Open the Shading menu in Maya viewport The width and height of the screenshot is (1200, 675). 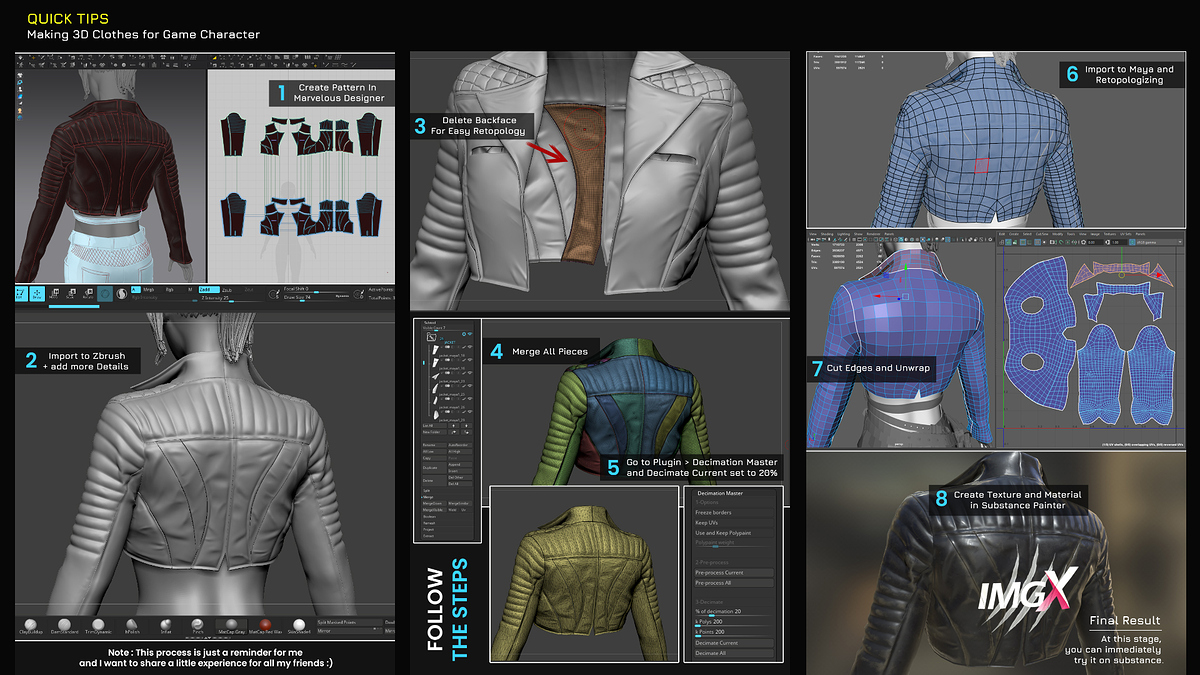[828, 234]
